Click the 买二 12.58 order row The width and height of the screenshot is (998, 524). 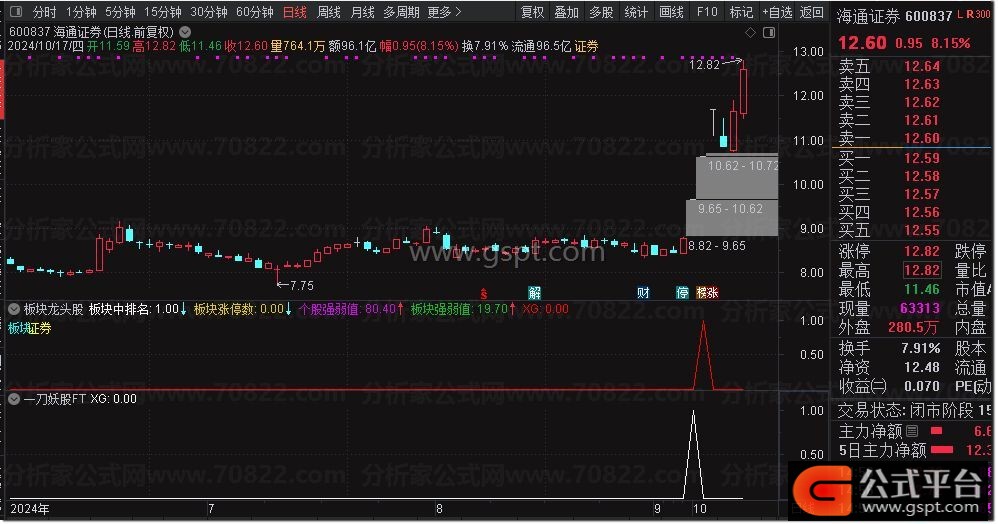(x=889, y=176)
